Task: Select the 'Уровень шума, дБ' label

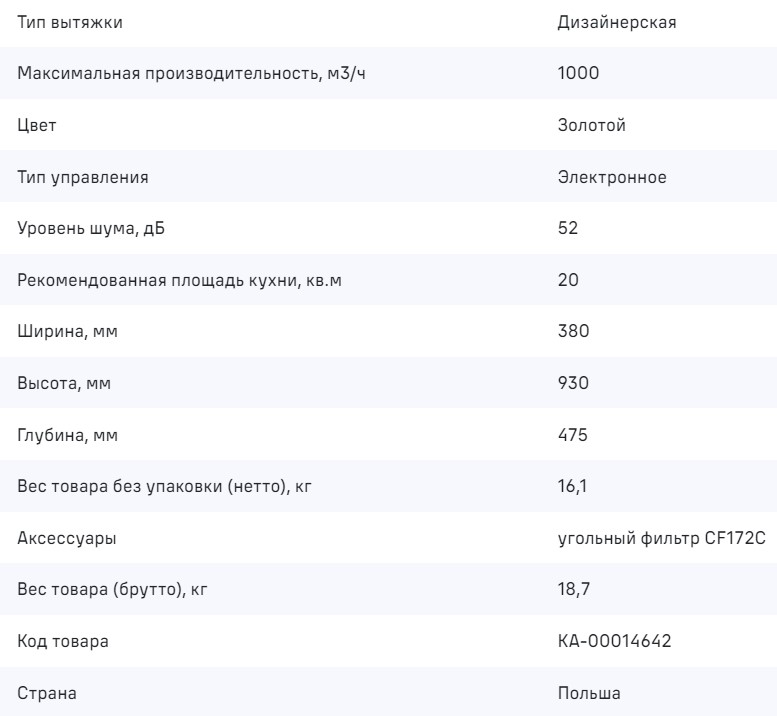Action: point(93,229)
